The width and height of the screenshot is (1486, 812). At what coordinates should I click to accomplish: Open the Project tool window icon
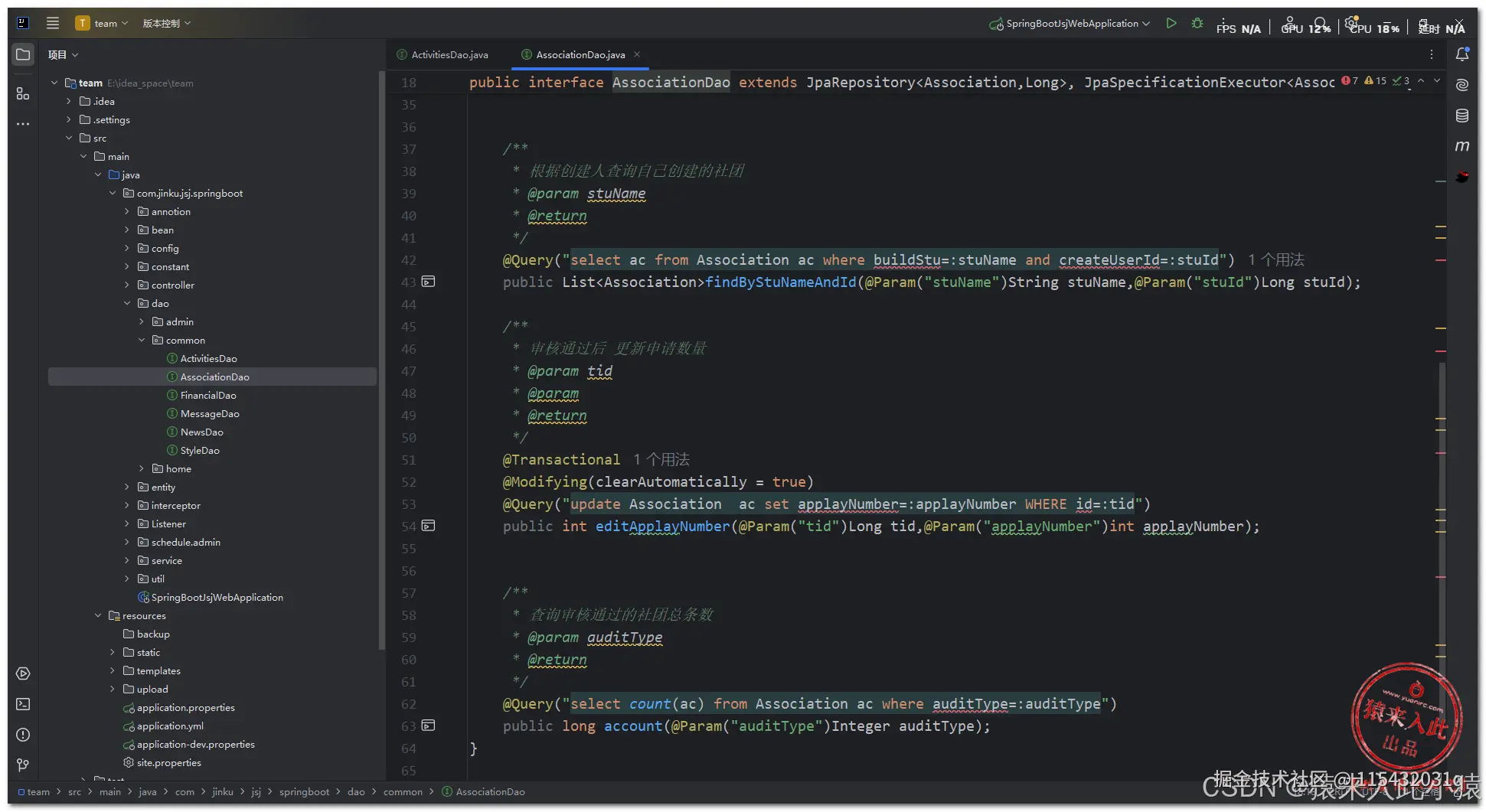(x=23, y=54)
